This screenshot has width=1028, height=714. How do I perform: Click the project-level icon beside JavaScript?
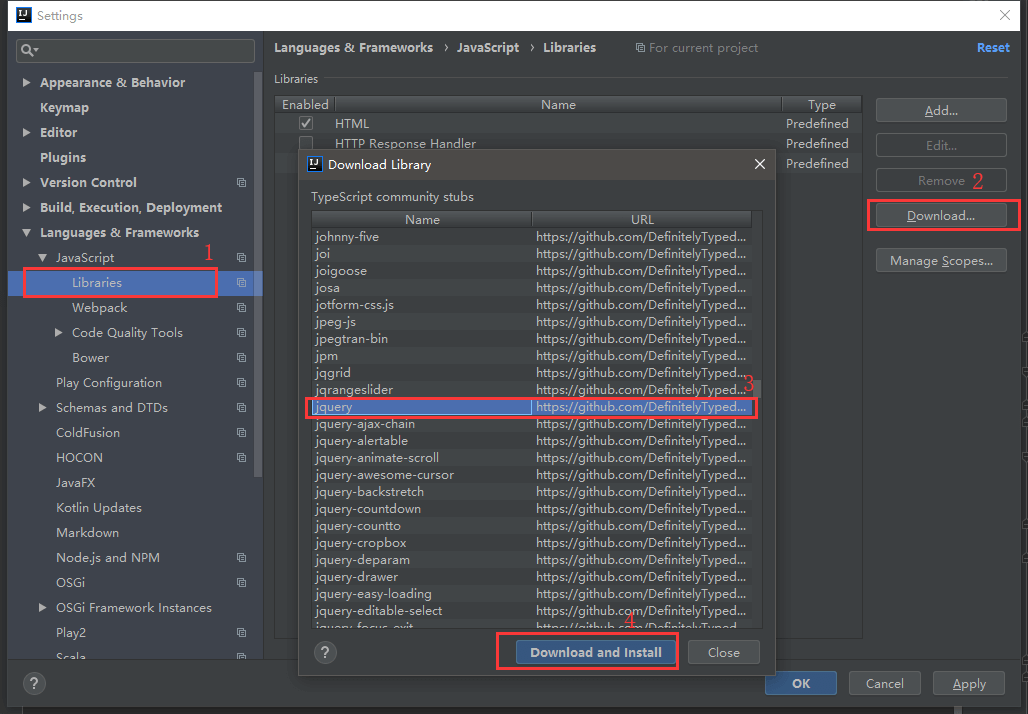coord(241,258)
